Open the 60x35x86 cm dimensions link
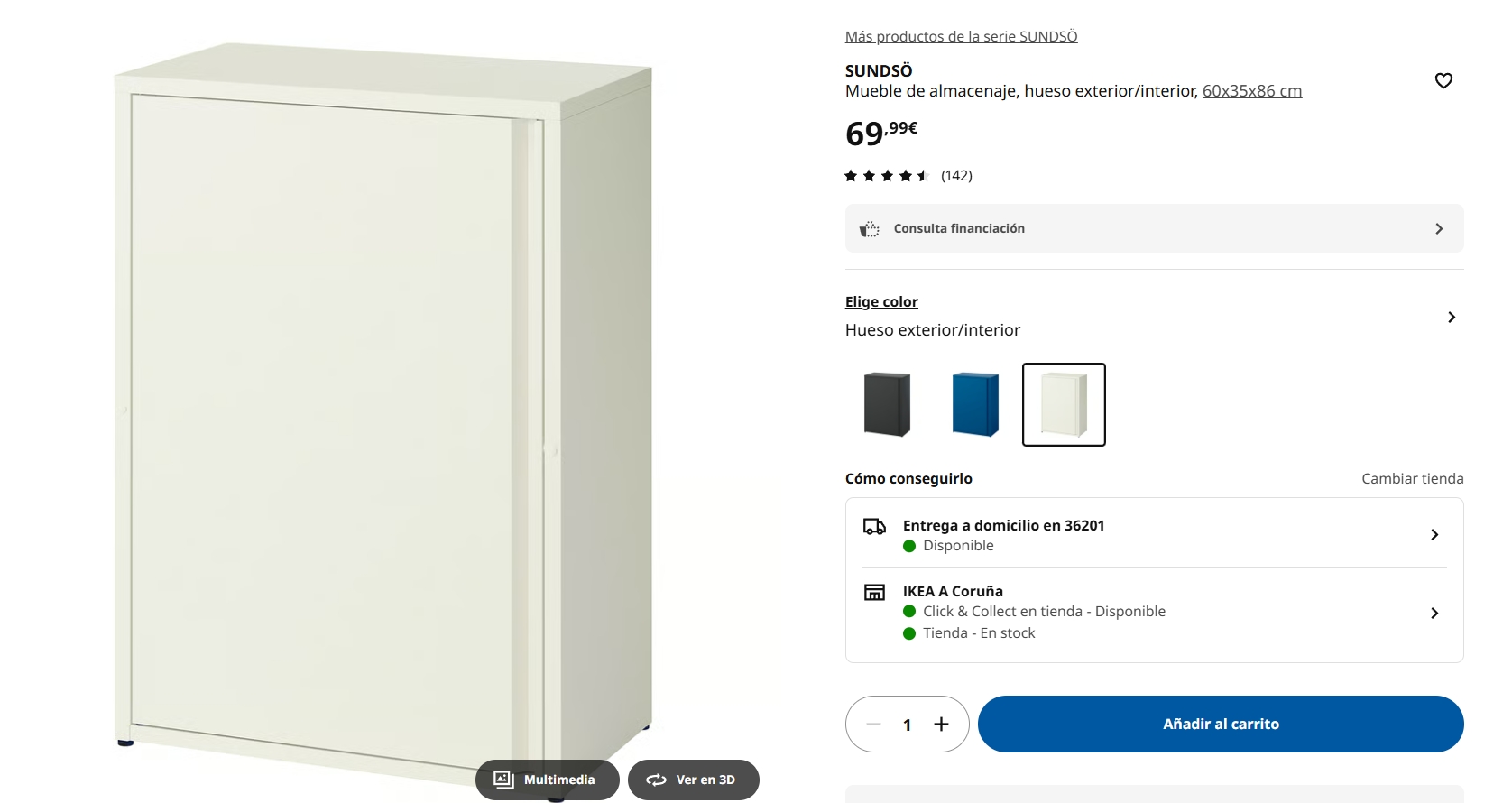 [x=1252, y=91]
